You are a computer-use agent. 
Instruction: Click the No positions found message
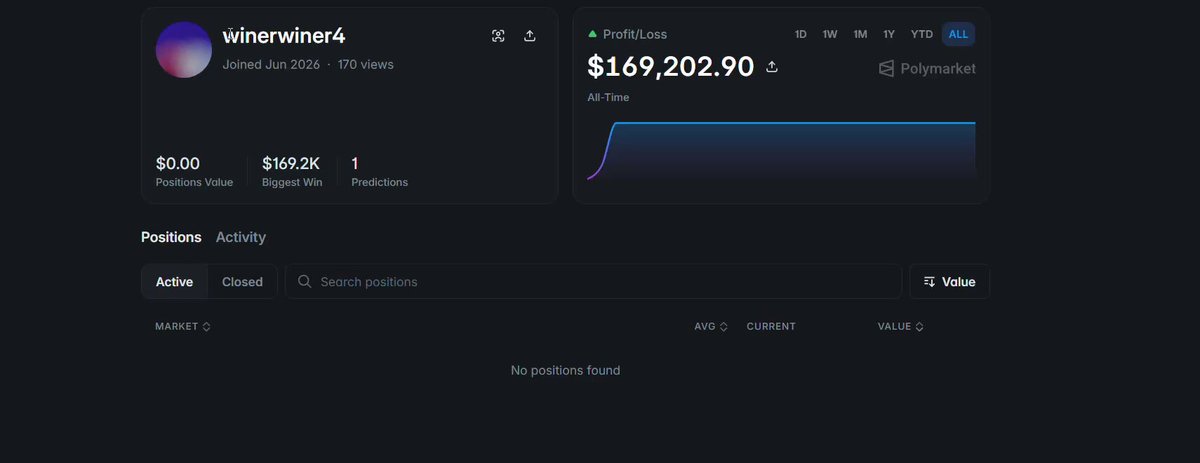tap(565, 370)
